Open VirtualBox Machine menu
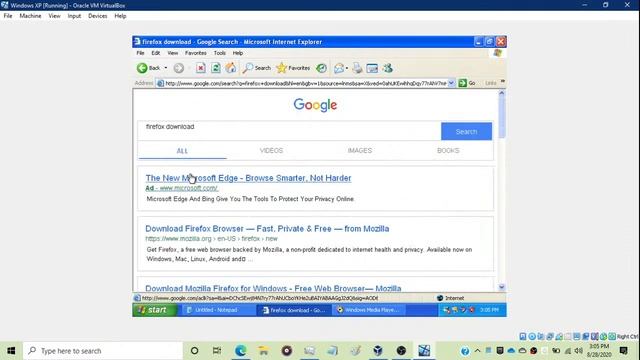The width and height of the screenshot is (640, 360). pos(30,16)
